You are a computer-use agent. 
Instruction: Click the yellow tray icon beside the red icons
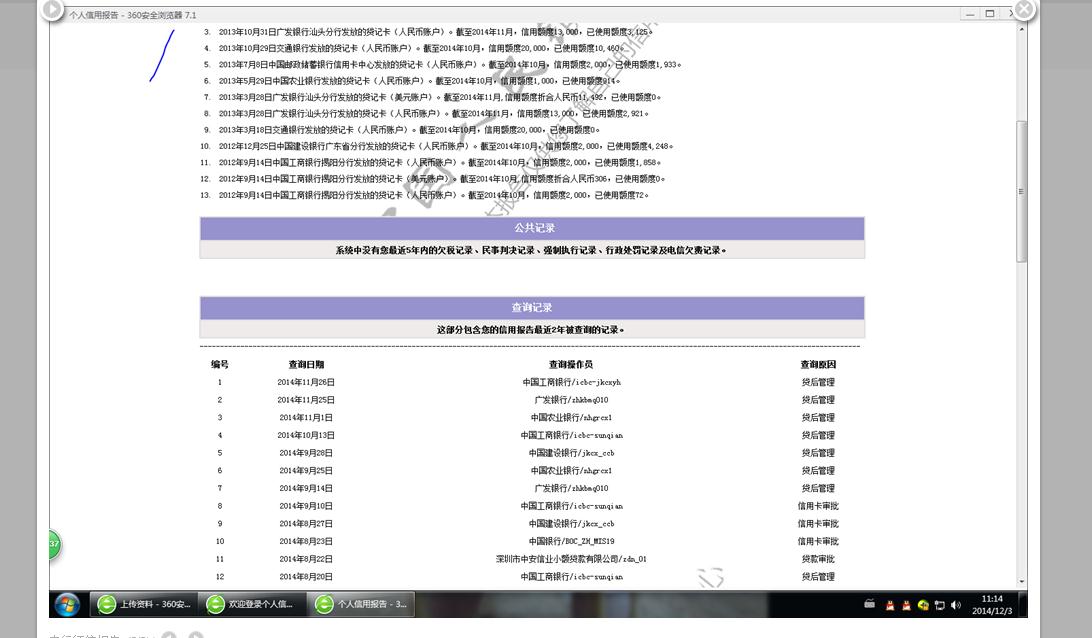923,605
